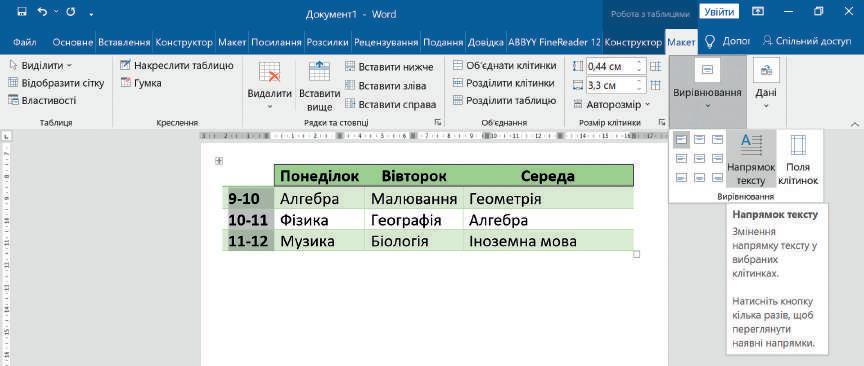Click the Видалити delete table icon
The height and width of the screenshot is (366, 864).
tap(269, 72)
